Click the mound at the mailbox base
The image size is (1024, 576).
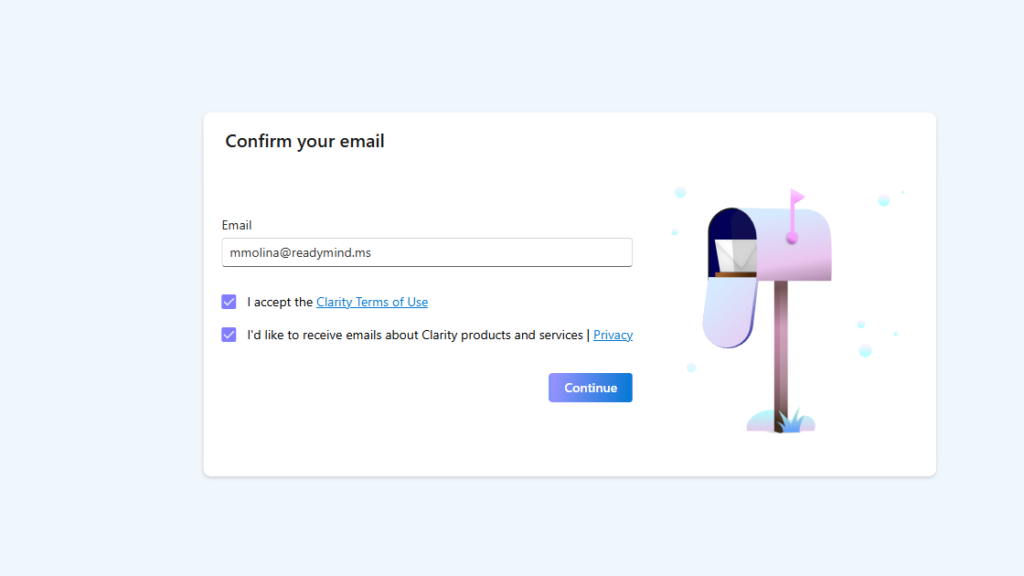point(781,421)
